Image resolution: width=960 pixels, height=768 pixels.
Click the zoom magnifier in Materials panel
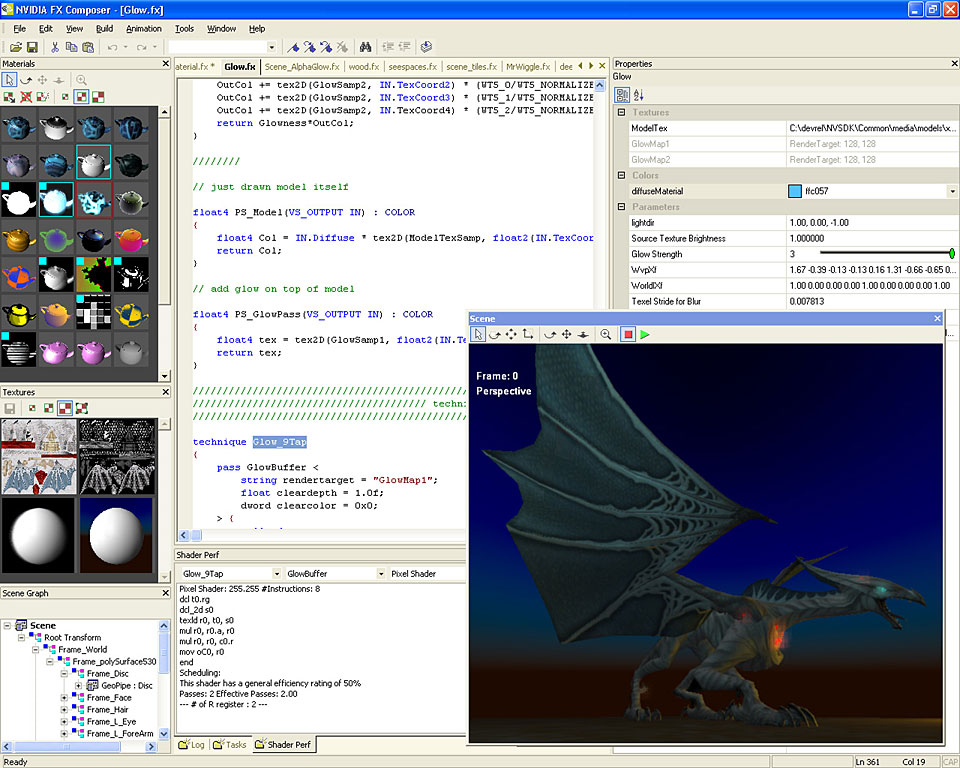coord(81,80)
